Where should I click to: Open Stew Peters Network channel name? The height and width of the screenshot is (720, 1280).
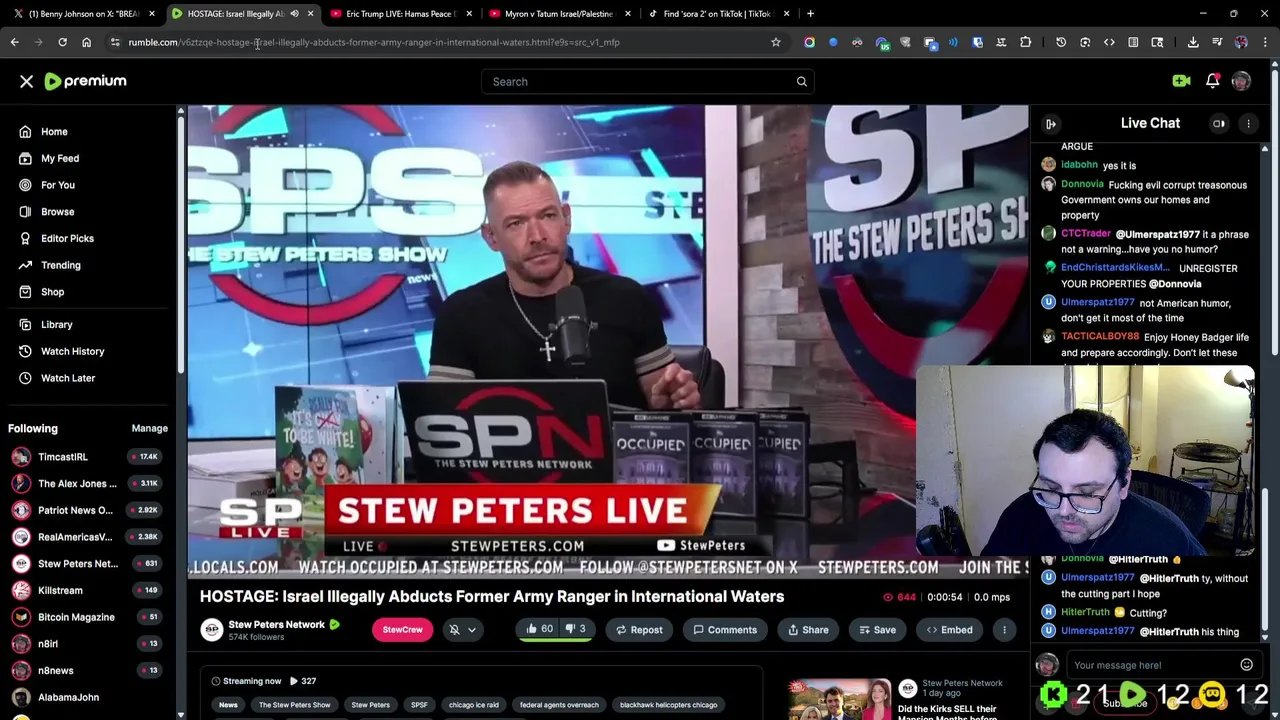tap(276, 625)
